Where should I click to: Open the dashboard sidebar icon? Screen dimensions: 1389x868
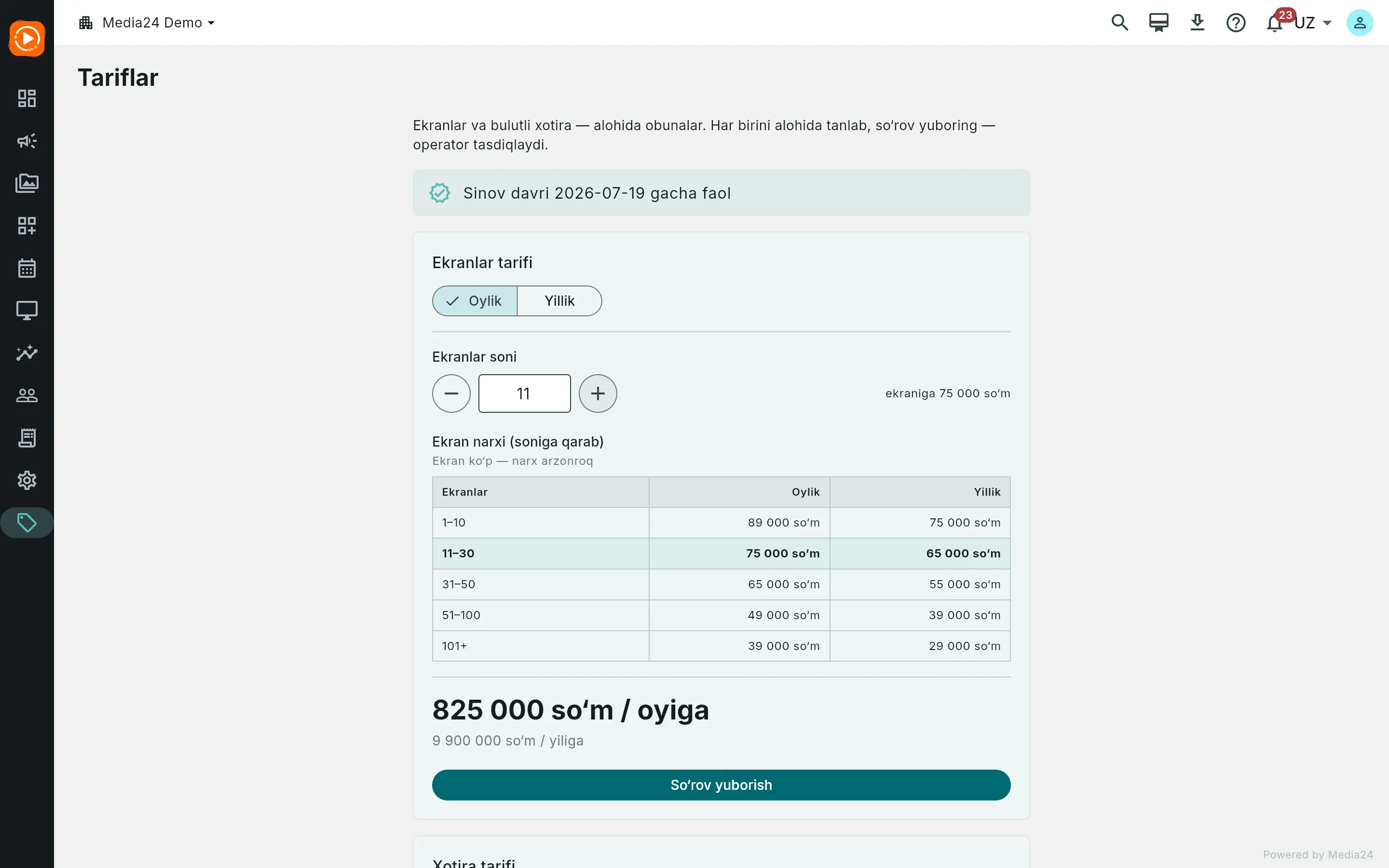click(27, 98)
